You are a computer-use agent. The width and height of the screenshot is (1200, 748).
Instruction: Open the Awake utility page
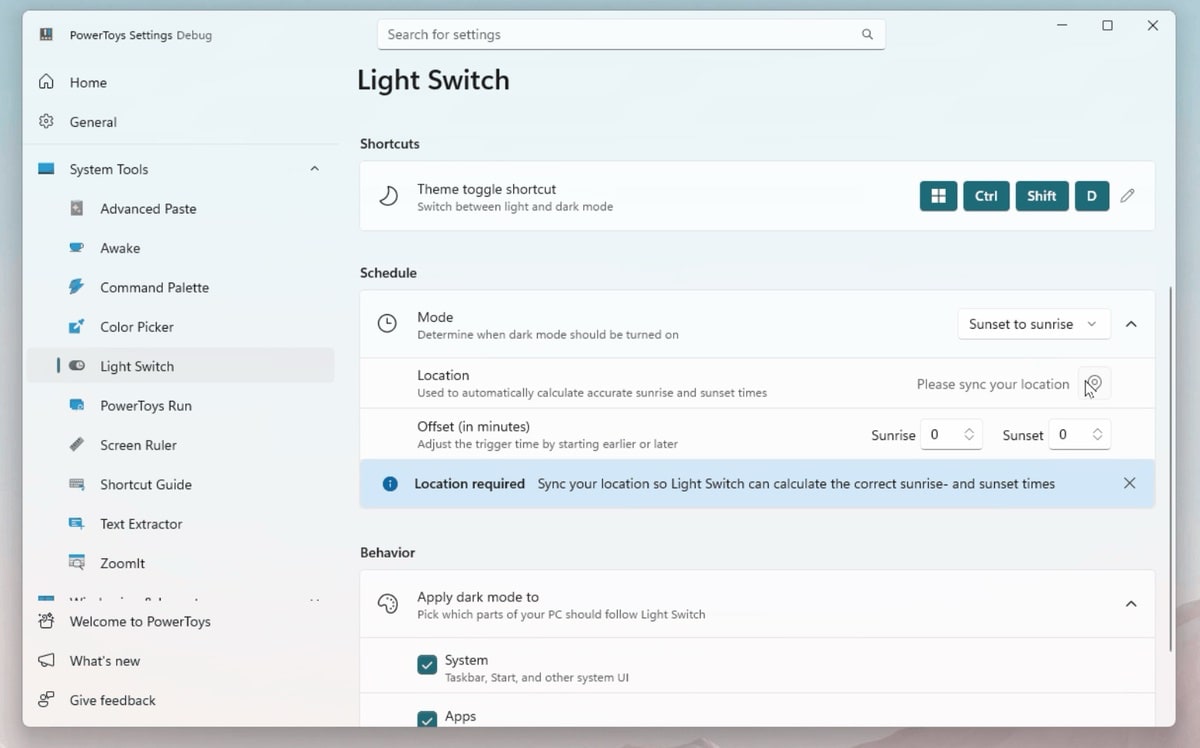120,248
